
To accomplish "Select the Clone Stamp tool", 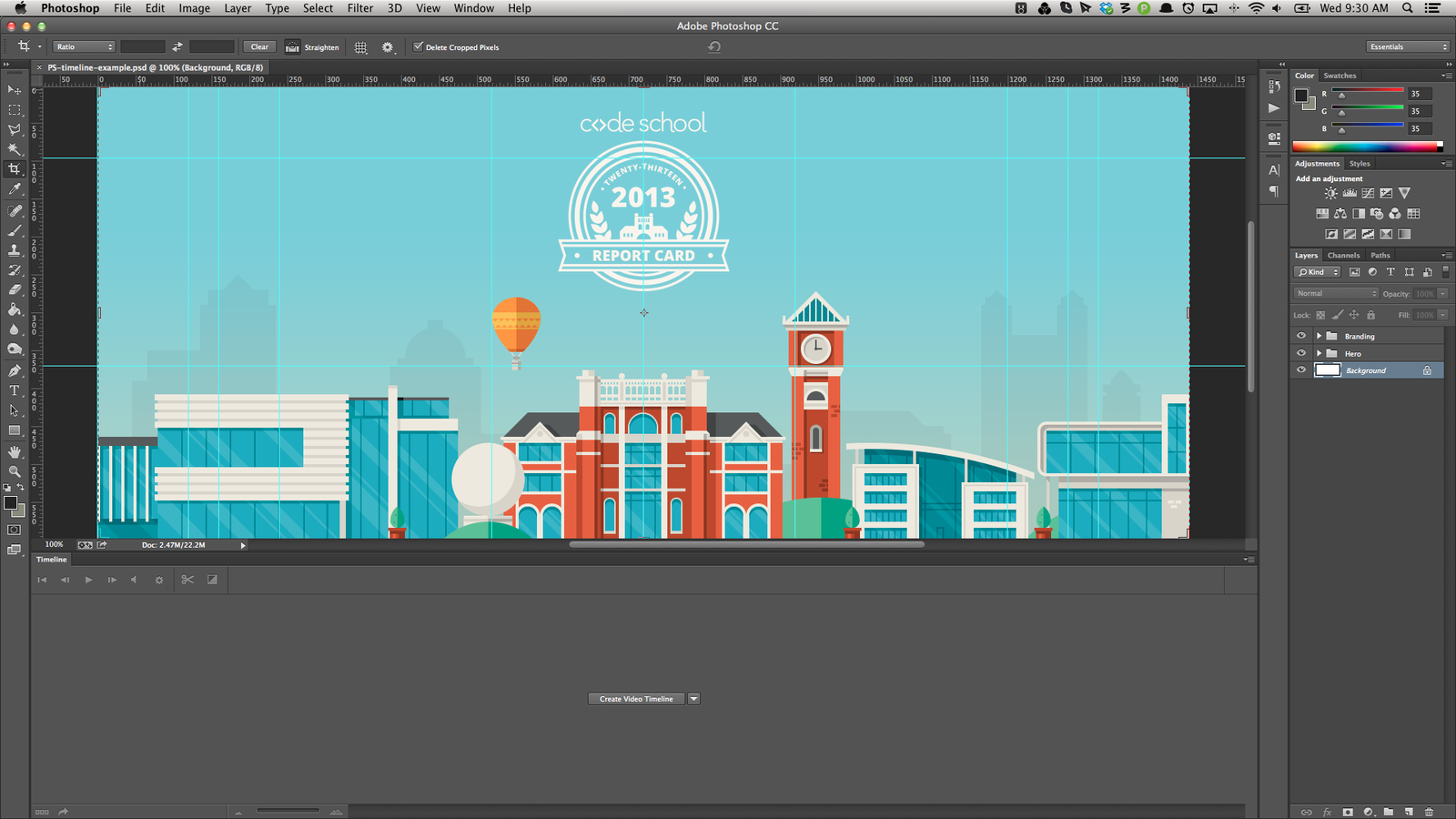I will [15, 250].
